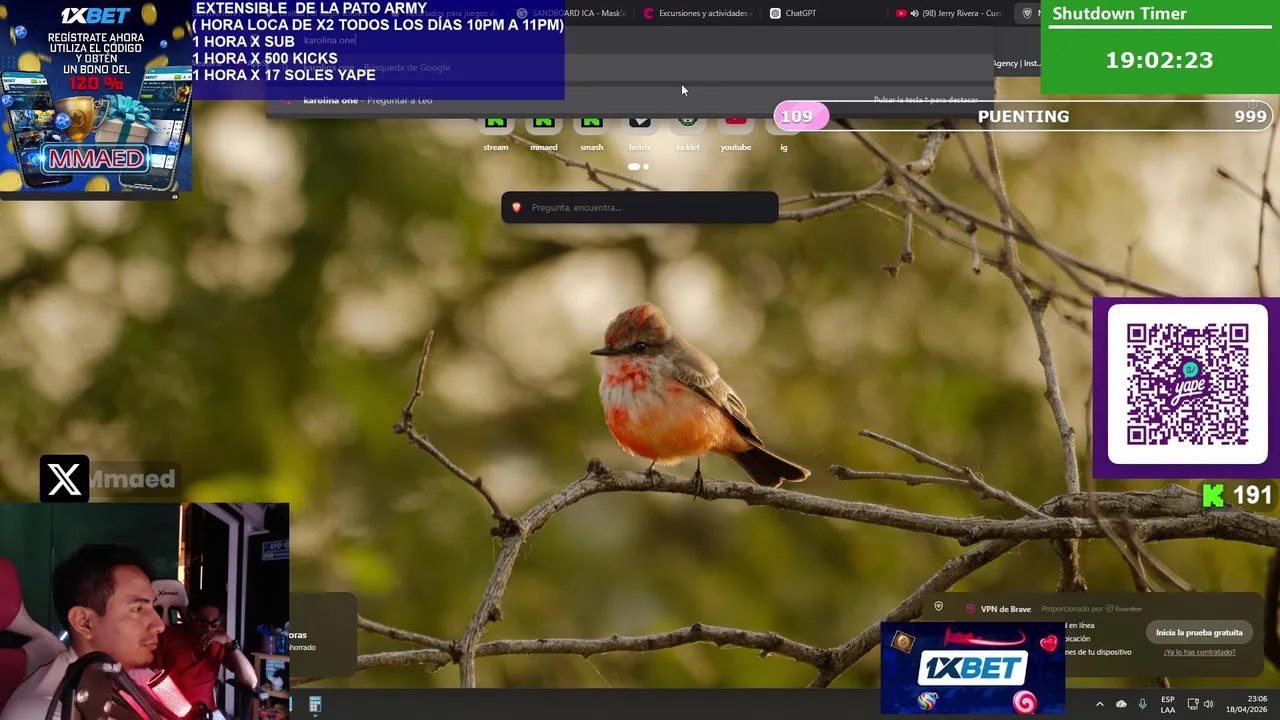Screen dimensions: 1280x720
Task: Click the Brave VPN logo in the popup
Action: pos(970,609)
